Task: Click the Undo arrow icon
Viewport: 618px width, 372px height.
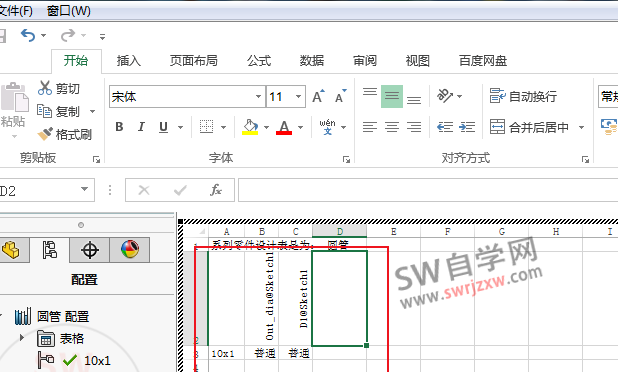Action: pos(28,35)
